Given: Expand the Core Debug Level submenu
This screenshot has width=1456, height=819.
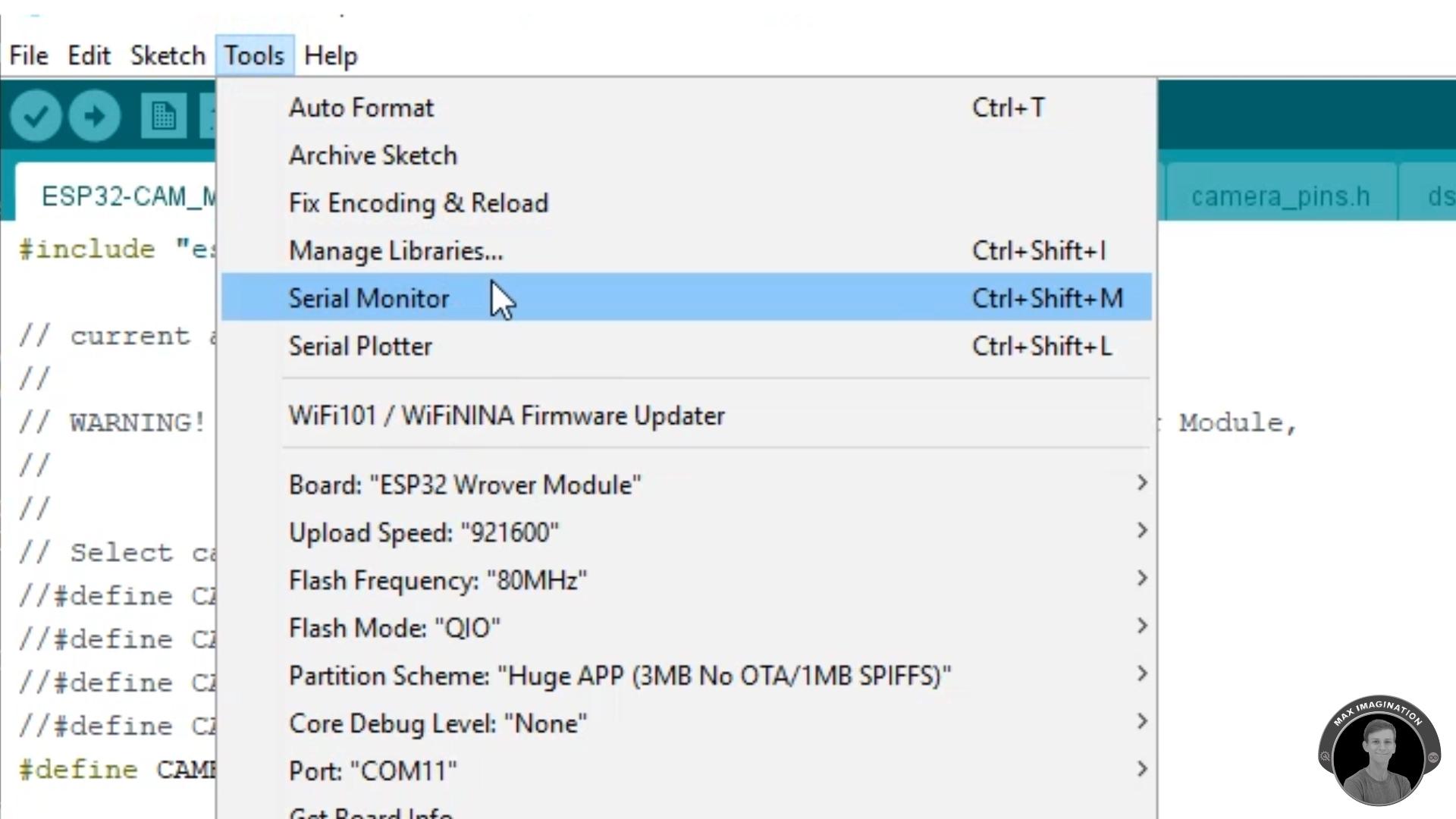Looking at the screenshot, I should point(1141,723).
